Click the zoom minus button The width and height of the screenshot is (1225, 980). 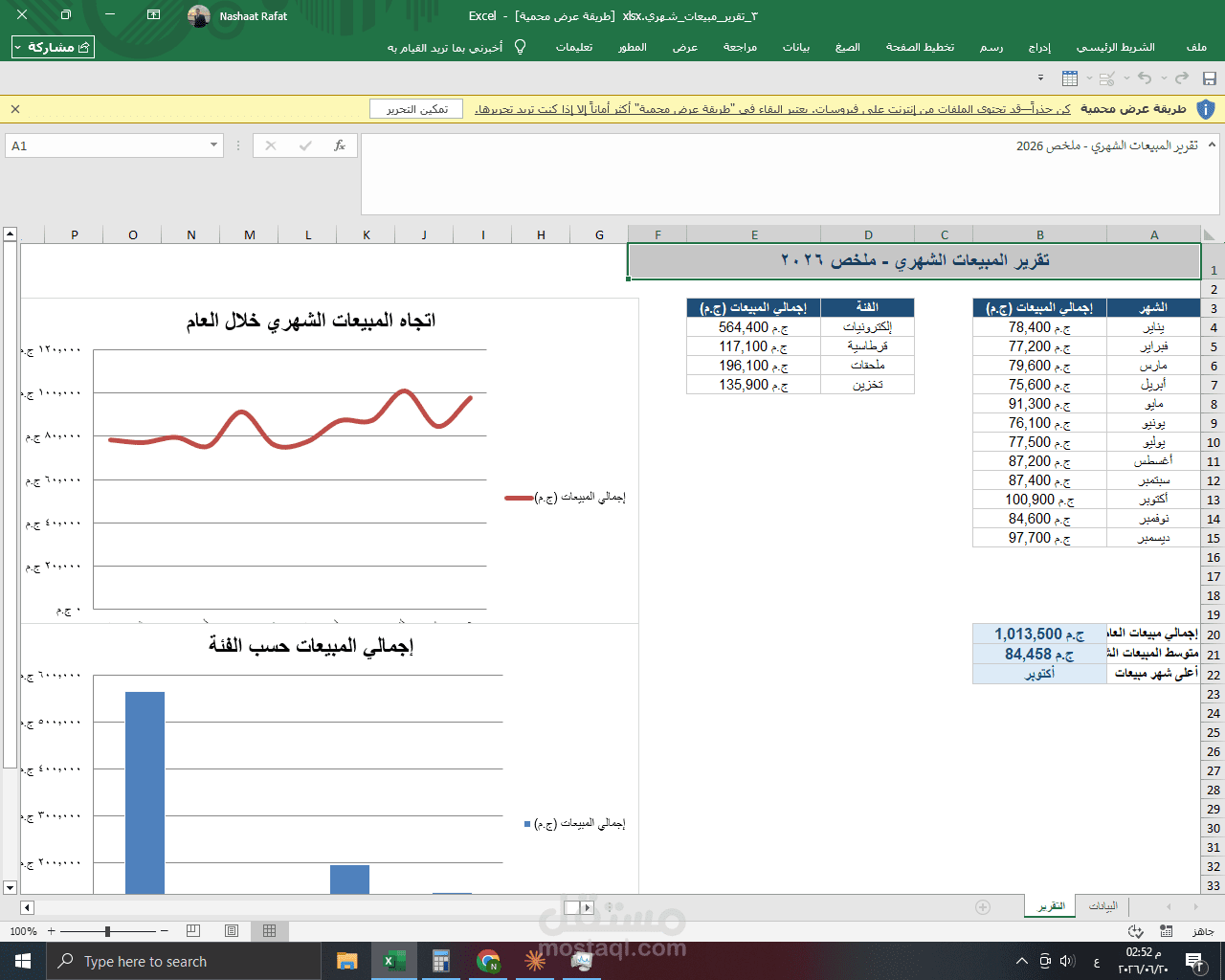pyautogui.click(x=165, y=931)
